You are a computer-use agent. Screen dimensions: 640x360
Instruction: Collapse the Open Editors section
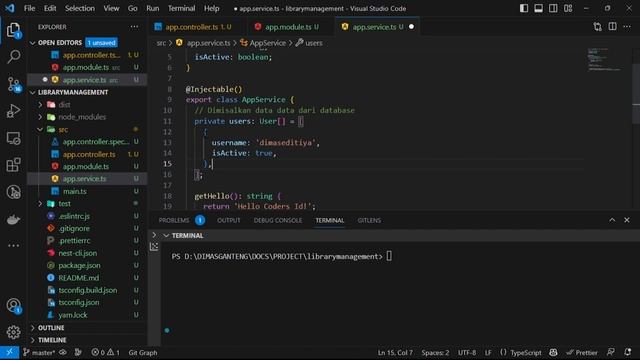[x=59, y=42]
